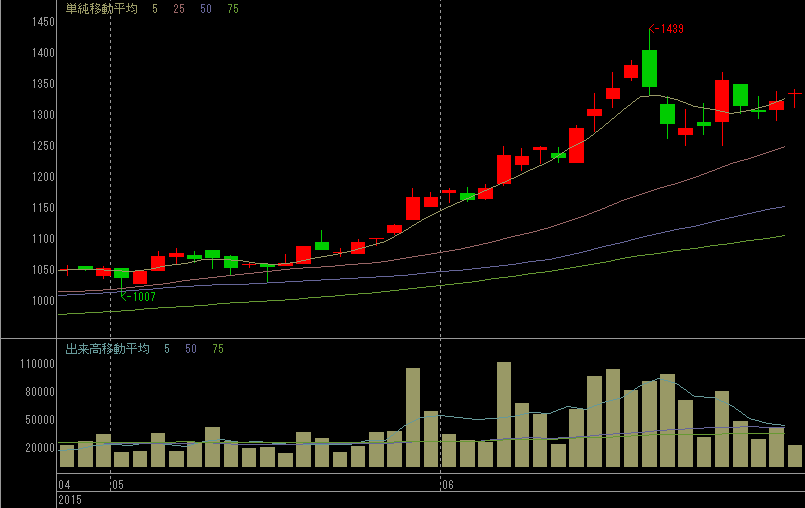Viewport: 805px width, 508px height.
Task: Click the 2015 year label
Action: point(70,500)
